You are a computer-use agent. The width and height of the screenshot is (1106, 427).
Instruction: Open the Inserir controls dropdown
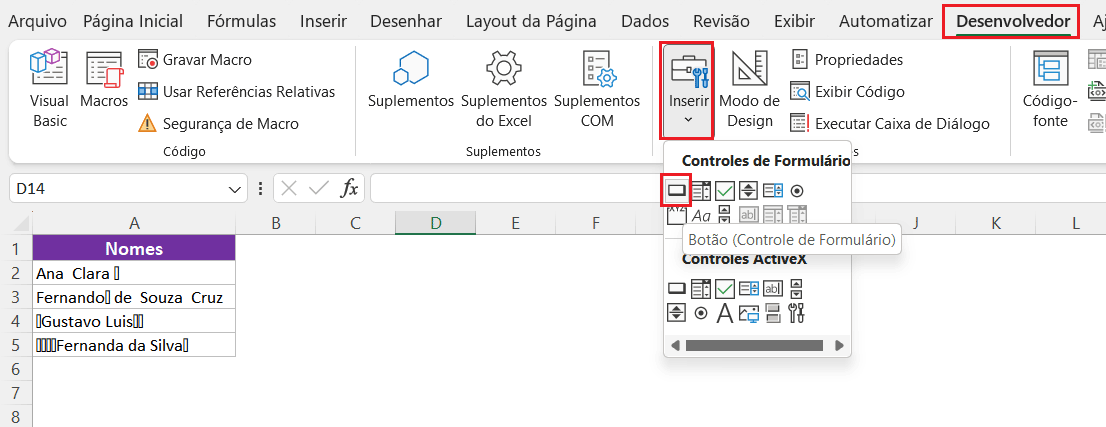coord(688,90)
